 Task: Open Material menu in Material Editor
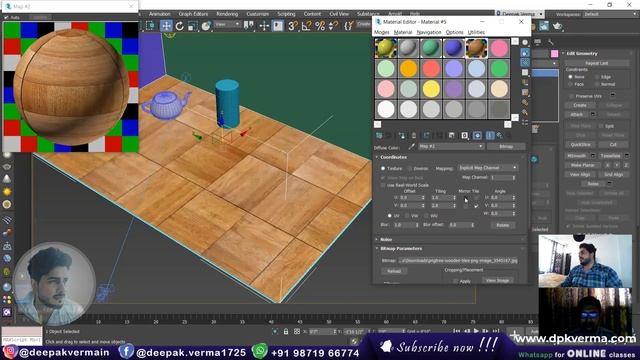click(x=403, y=32)
